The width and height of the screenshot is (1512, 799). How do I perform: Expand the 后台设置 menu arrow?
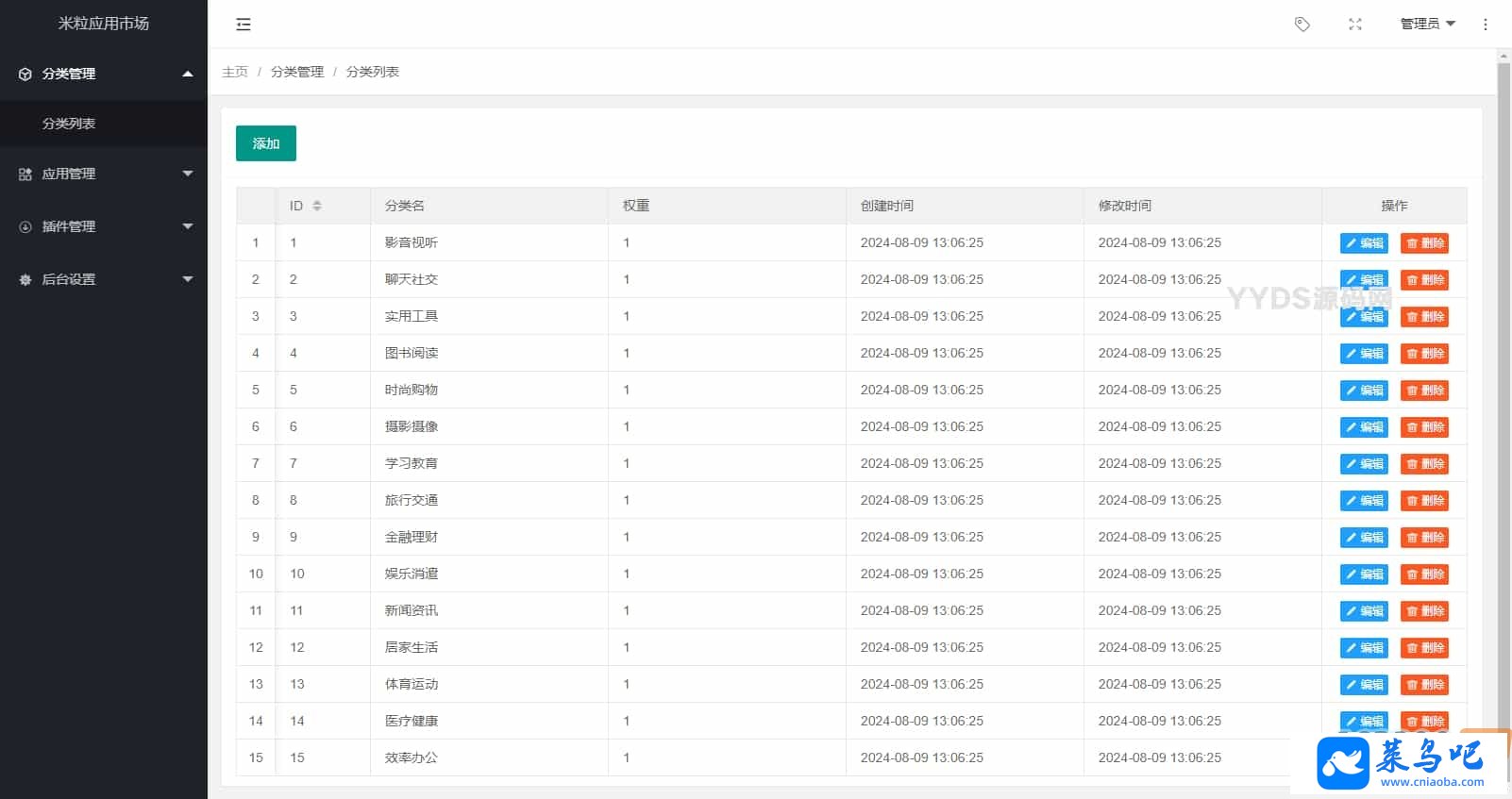point(188,279)
